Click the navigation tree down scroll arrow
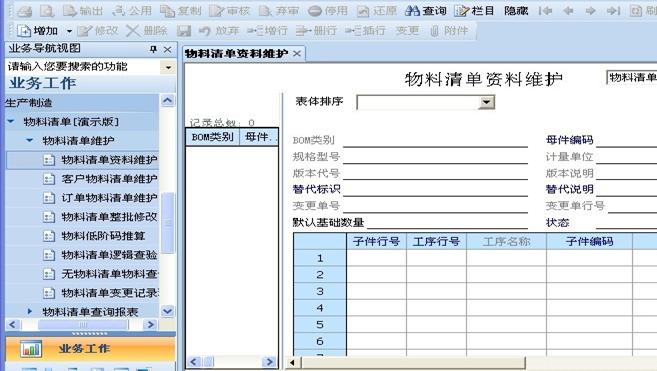This screenshot has height=371, width=657. pos(167,311)
